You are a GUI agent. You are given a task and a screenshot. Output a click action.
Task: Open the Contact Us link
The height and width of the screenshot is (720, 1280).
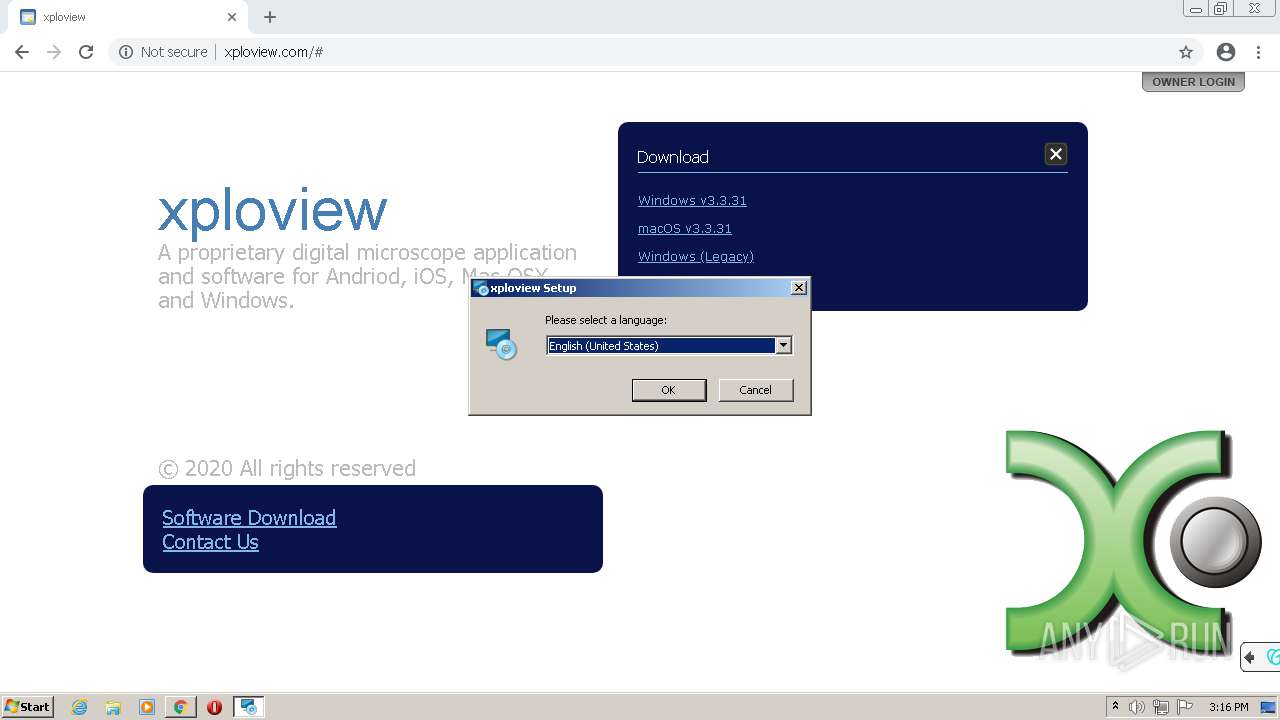tap(210, 542)
